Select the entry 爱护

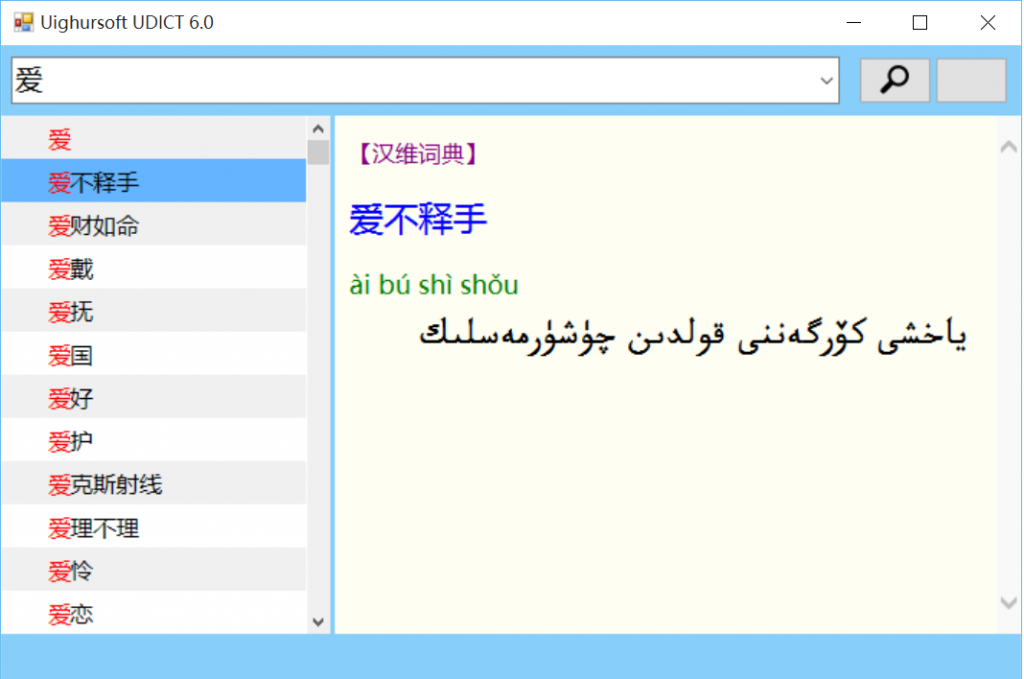click(154, 441)
